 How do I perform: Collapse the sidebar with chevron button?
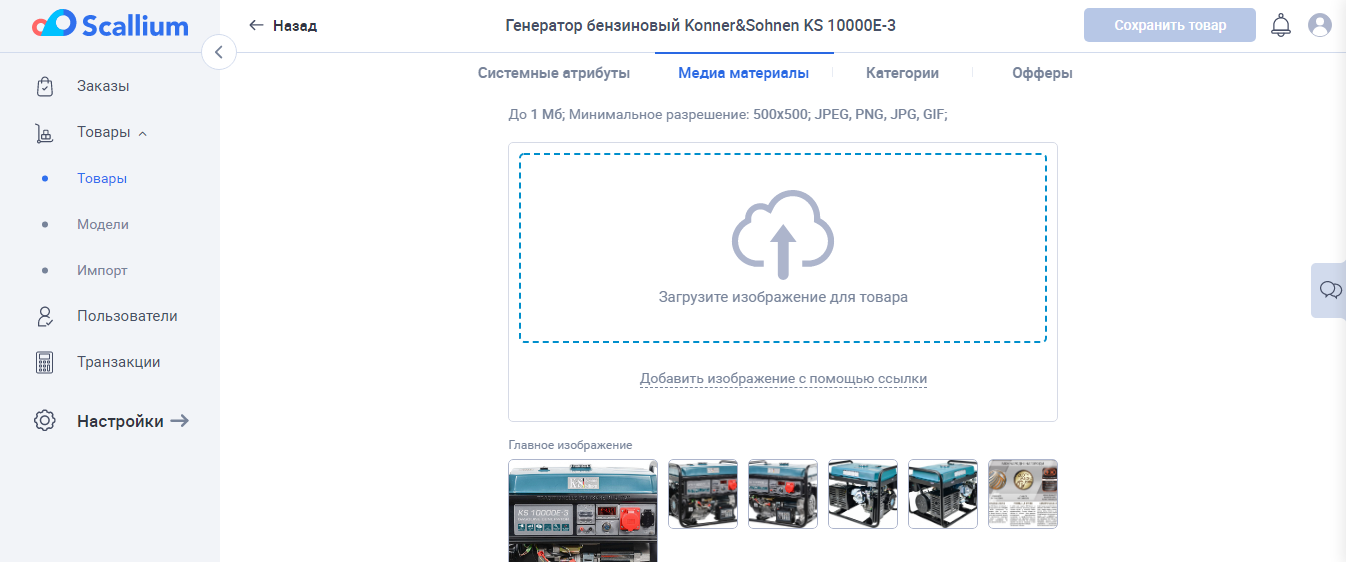coord(219,52)
